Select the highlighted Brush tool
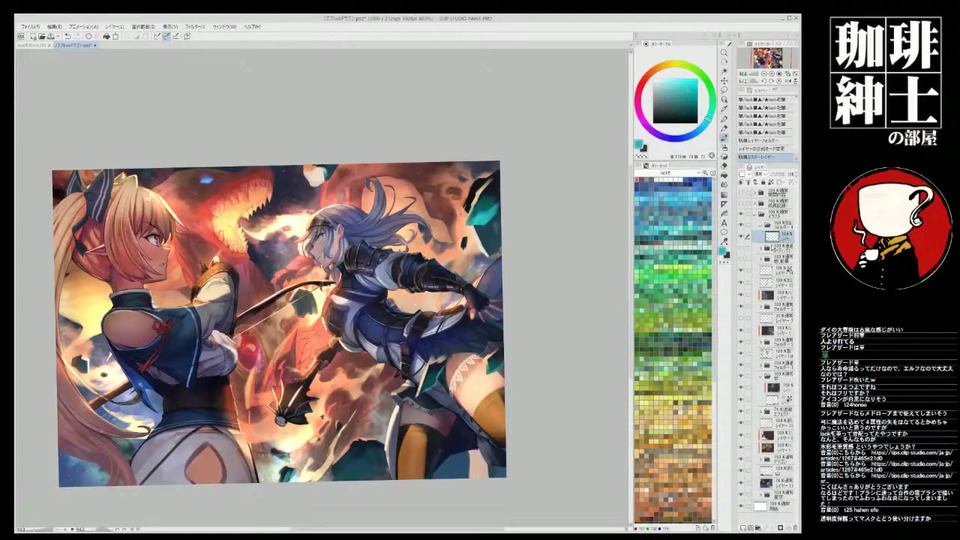 click(x=724, y=138)
